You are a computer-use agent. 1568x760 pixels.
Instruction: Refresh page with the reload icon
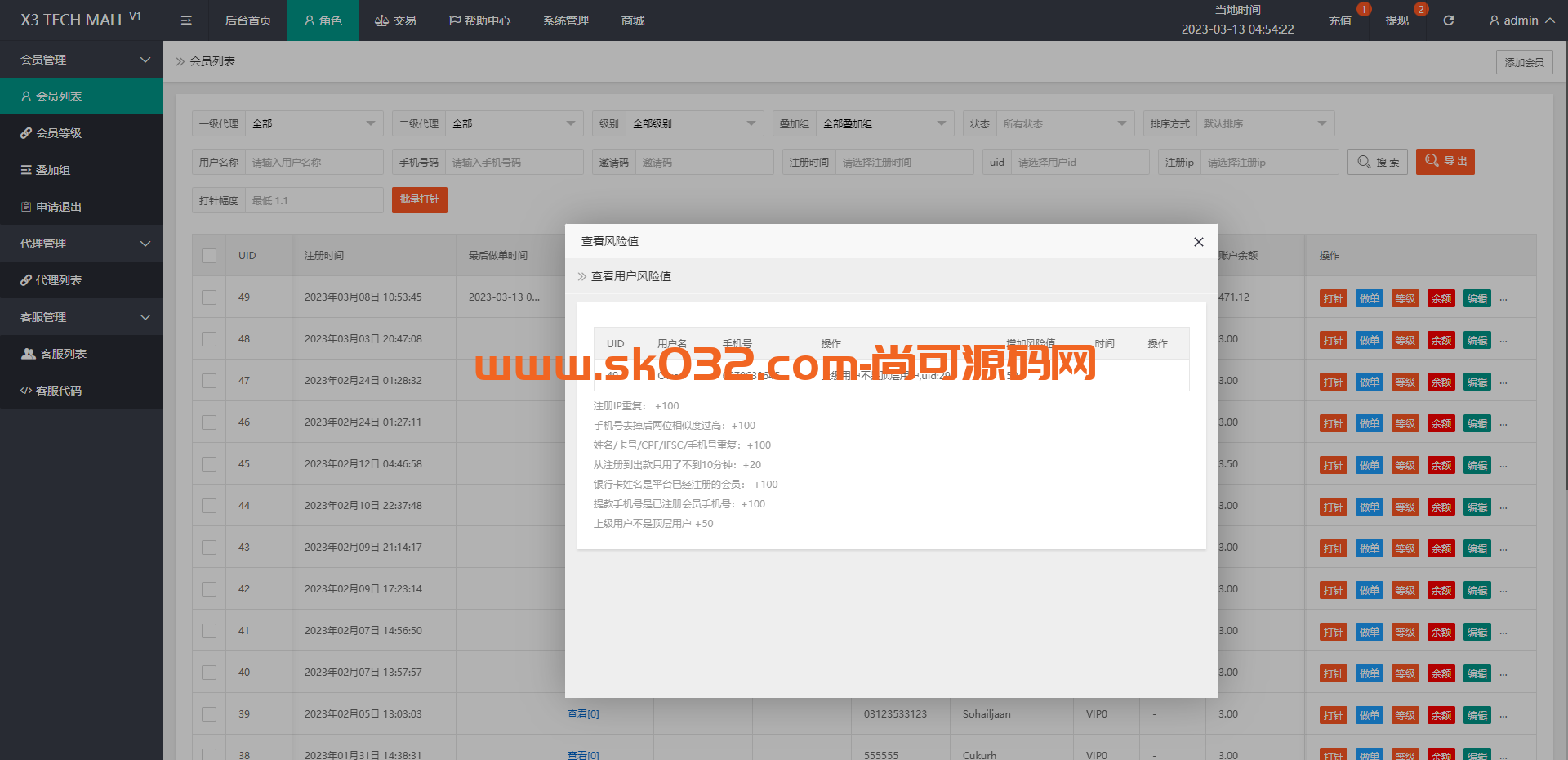click(x=1449, y=20)
